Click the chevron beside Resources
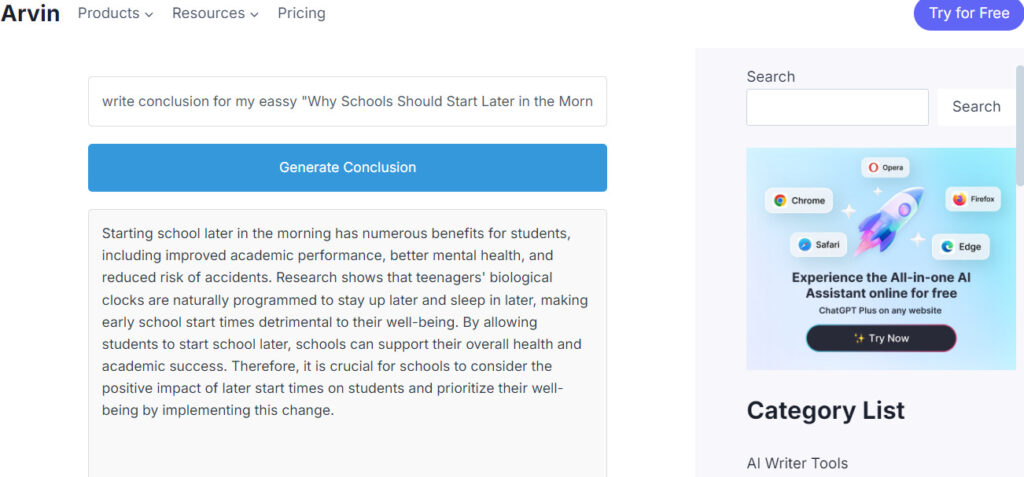The width and height of the screenshot is (1024, 477). point(254,14)
